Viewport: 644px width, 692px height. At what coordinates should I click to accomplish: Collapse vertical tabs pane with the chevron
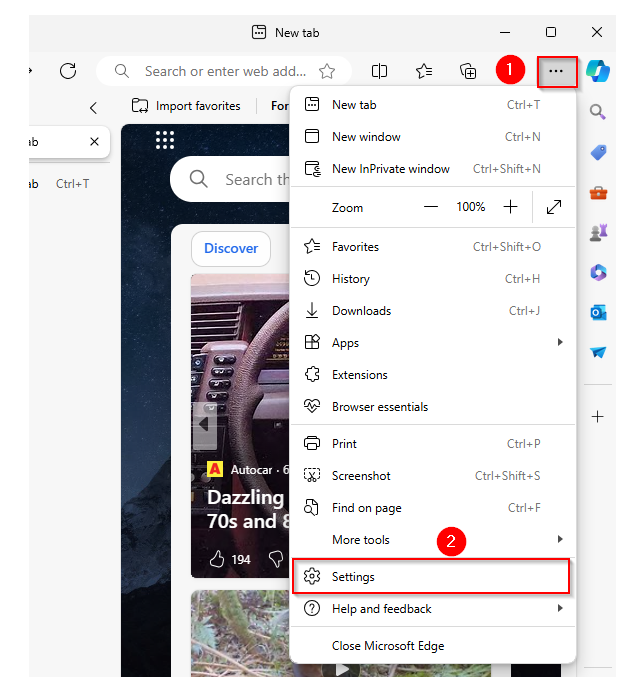tap(93, 108)
